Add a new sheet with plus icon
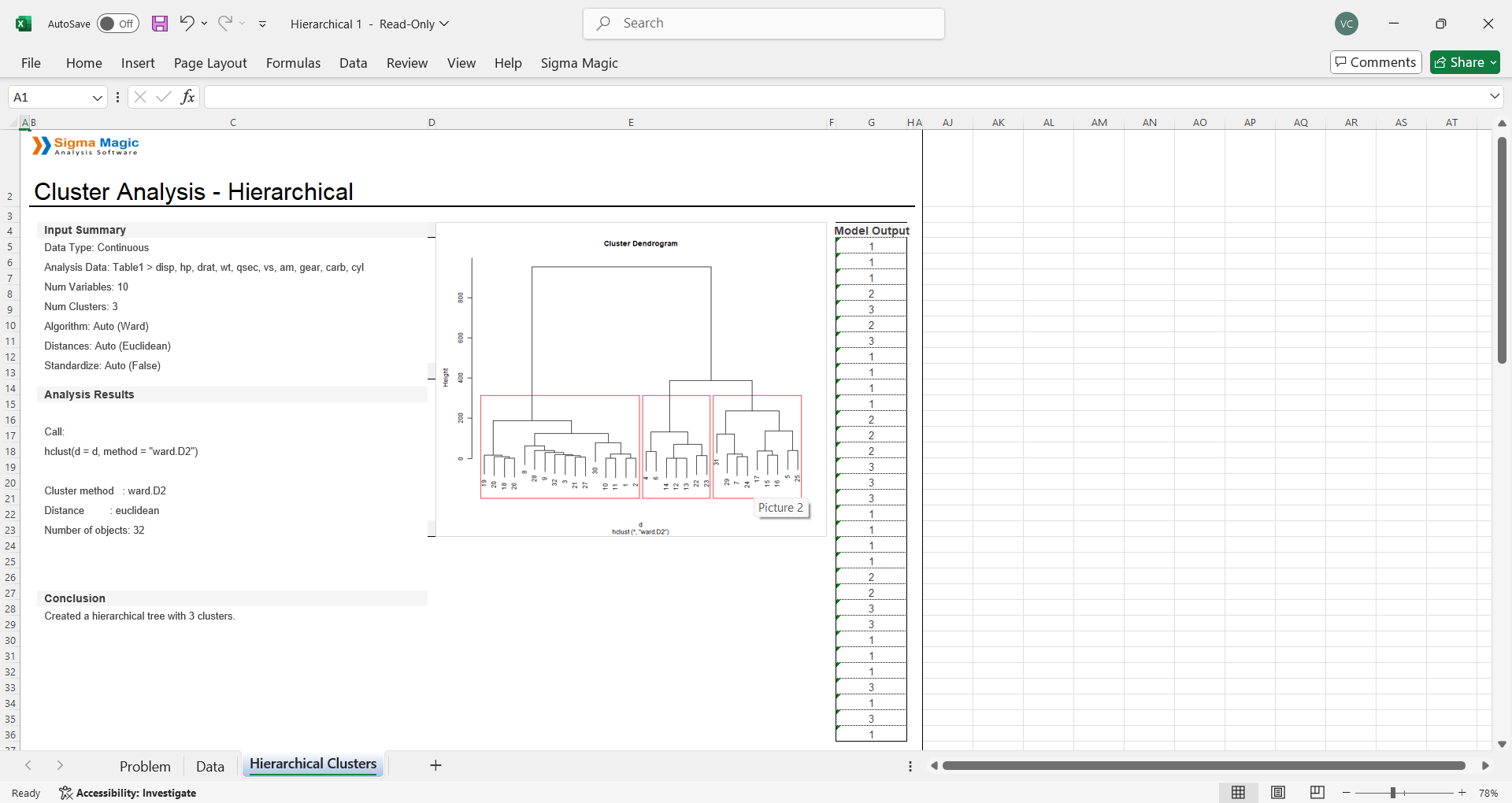This screenshot has height=803, width=1512. pos(435,765)
